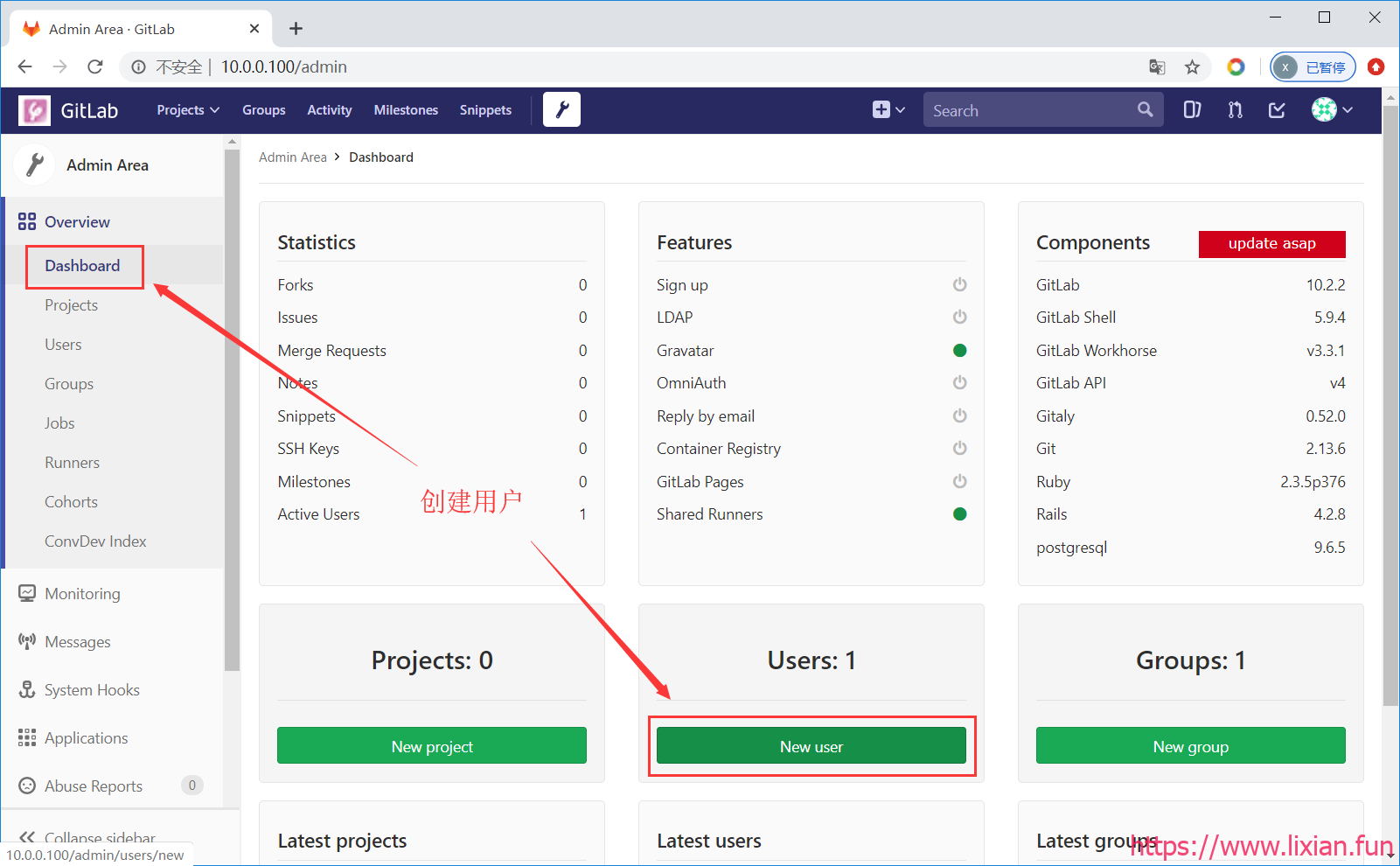Select Cohorts in the sidebar
This screenshot has width=1400, height=866.
coord(72,502)
